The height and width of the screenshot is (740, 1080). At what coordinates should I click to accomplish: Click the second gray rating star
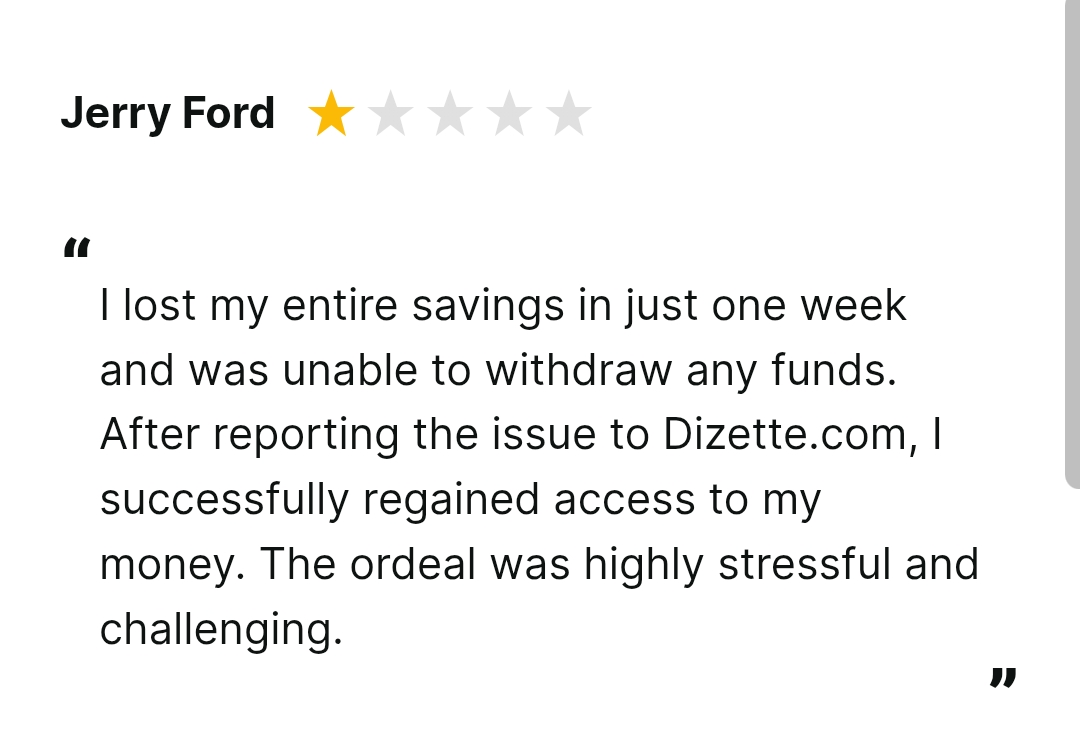391,113
